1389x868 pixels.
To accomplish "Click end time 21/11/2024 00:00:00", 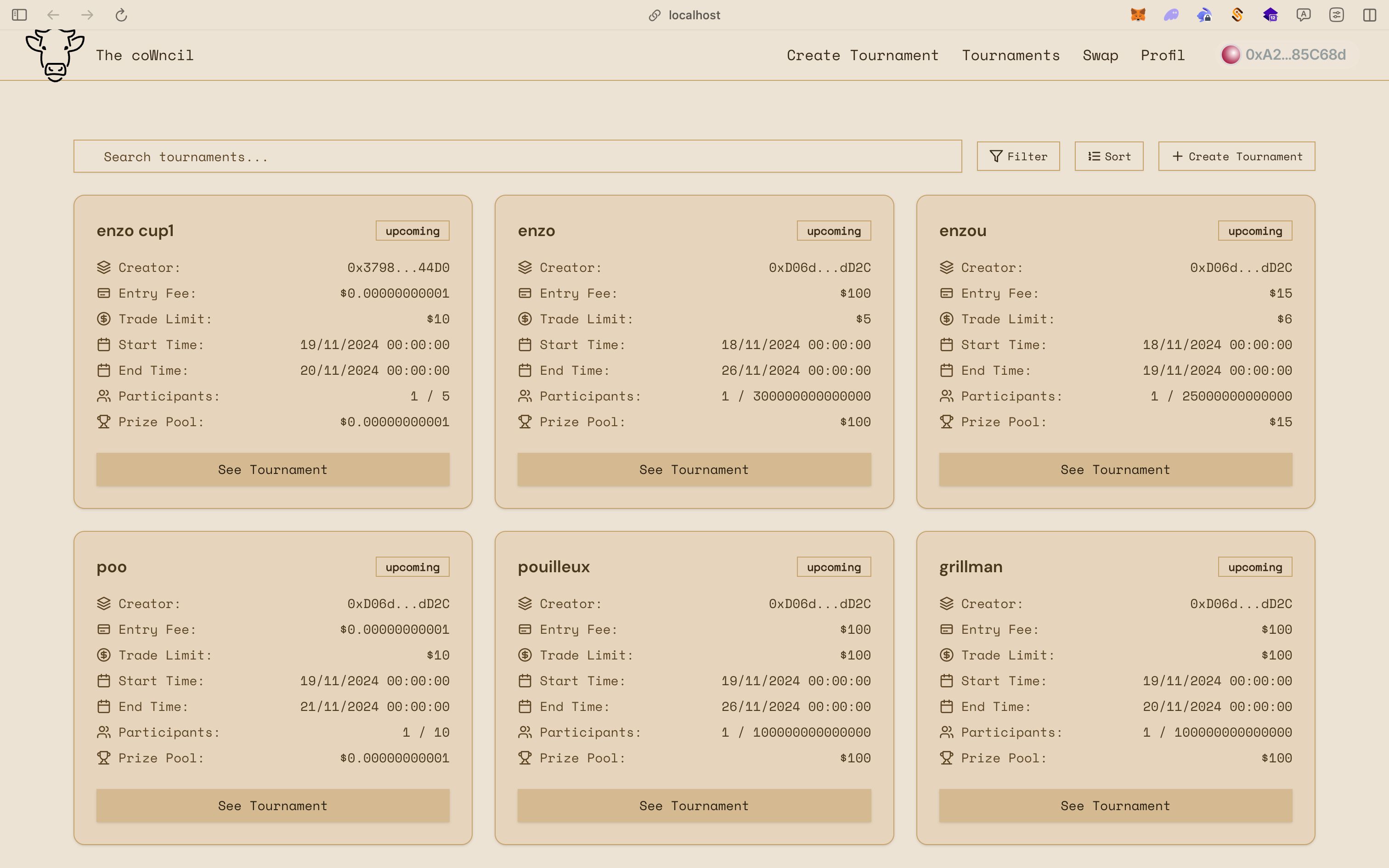I will (375, 707).
